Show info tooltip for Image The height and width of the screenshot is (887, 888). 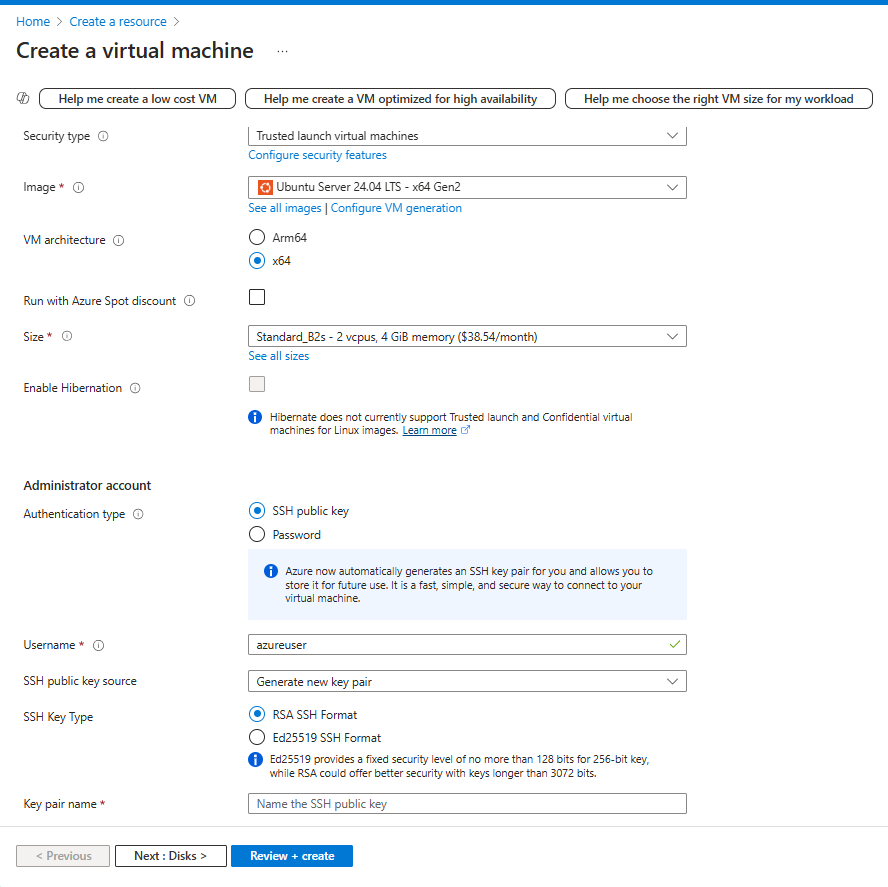point(79,187)
